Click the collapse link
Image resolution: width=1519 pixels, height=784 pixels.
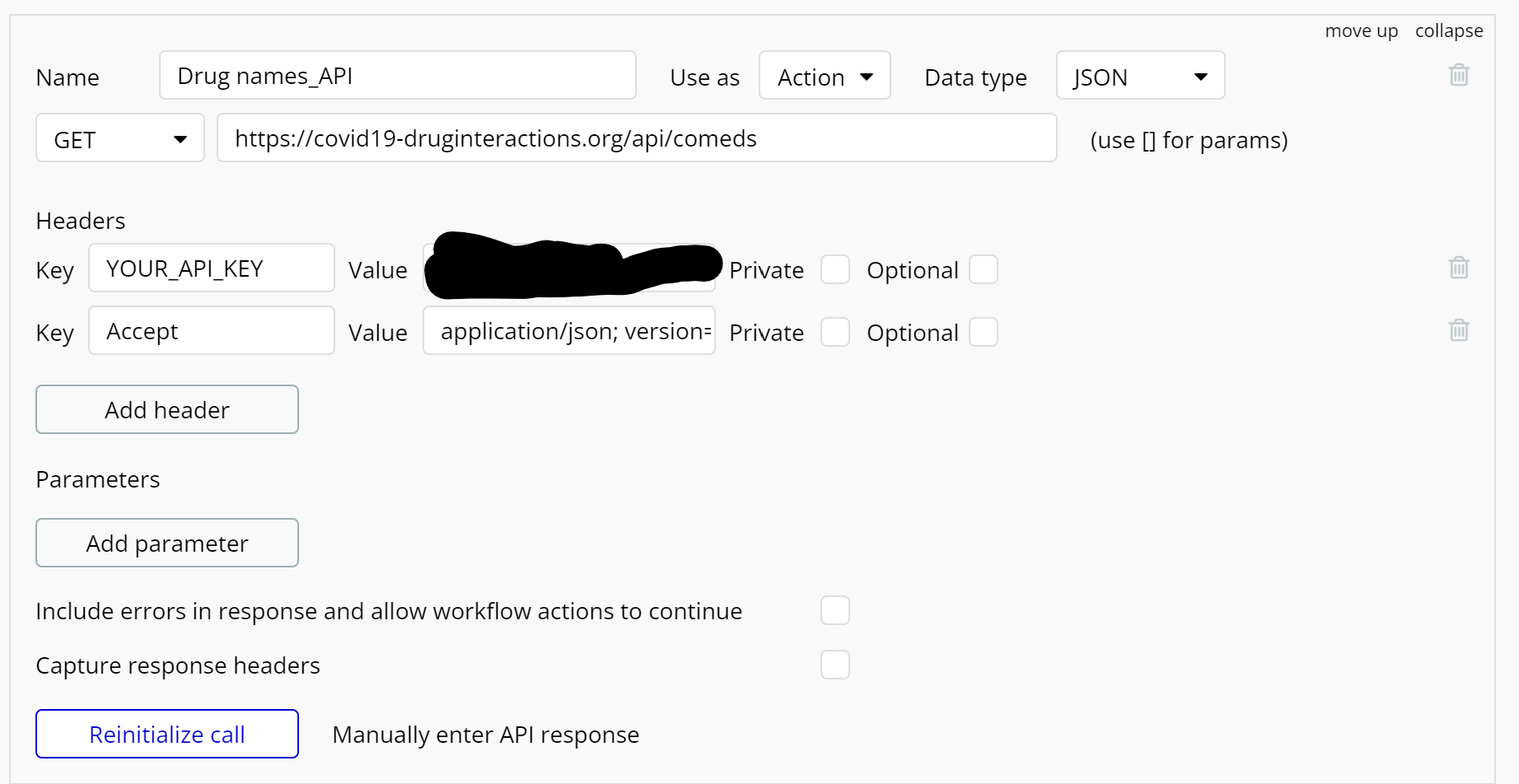pyautogui.click(x=1449, y=30)
